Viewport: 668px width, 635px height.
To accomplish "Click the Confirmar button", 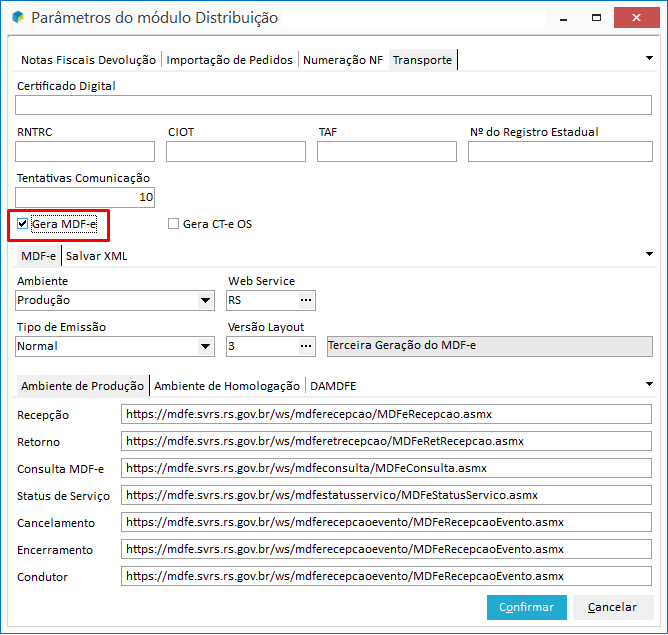I will [526, 607].
